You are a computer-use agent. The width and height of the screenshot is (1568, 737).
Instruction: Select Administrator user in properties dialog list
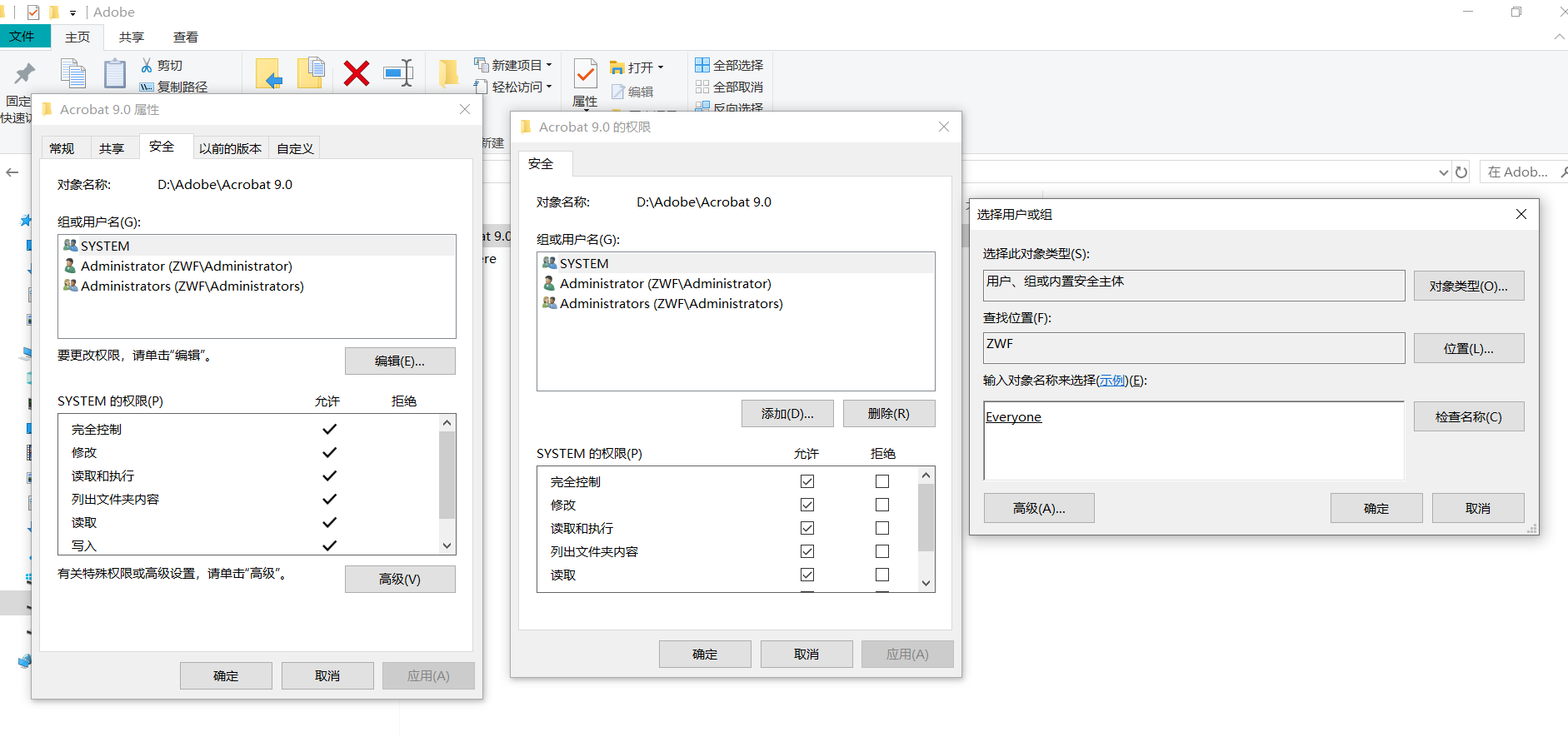pos(257,266)
